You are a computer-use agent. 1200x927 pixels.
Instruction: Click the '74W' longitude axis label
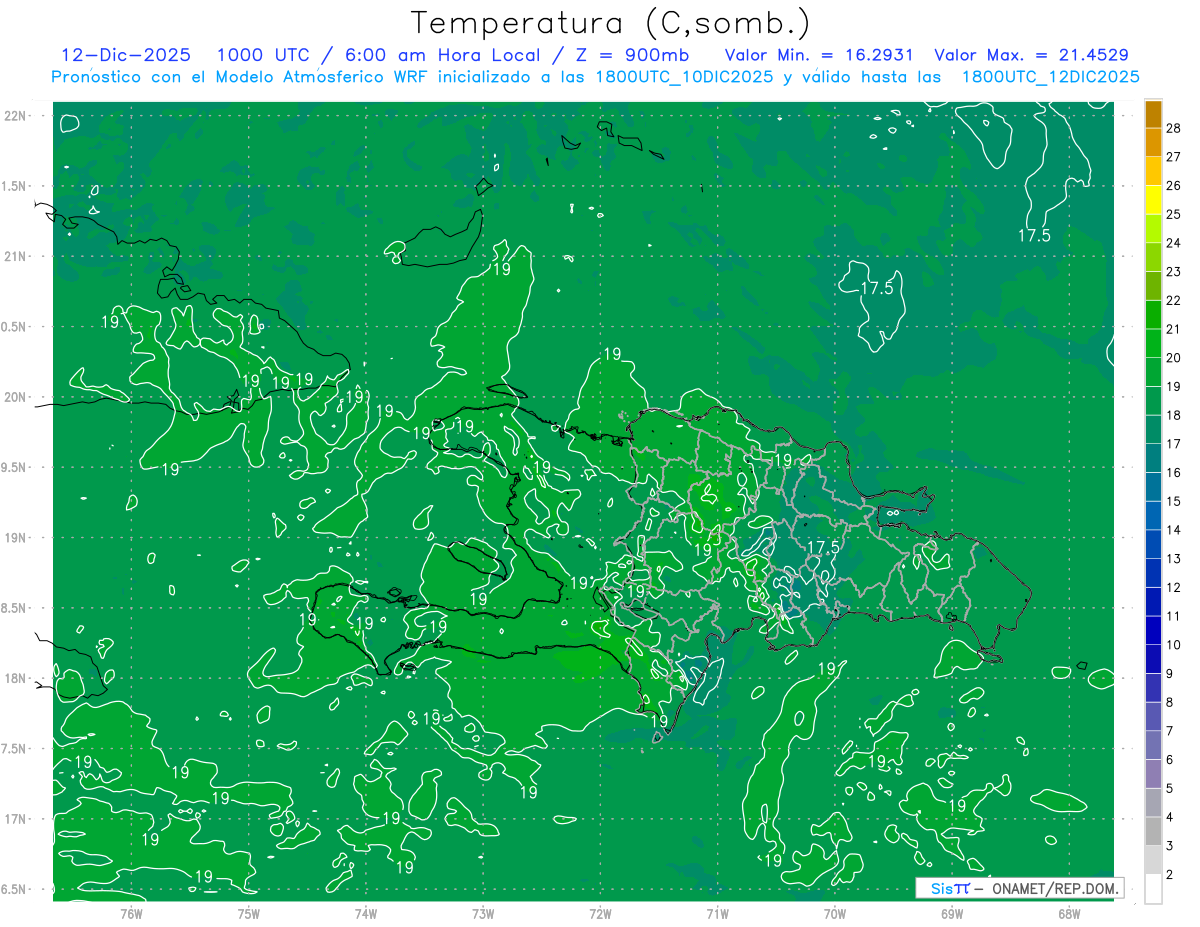coord(366,912)
